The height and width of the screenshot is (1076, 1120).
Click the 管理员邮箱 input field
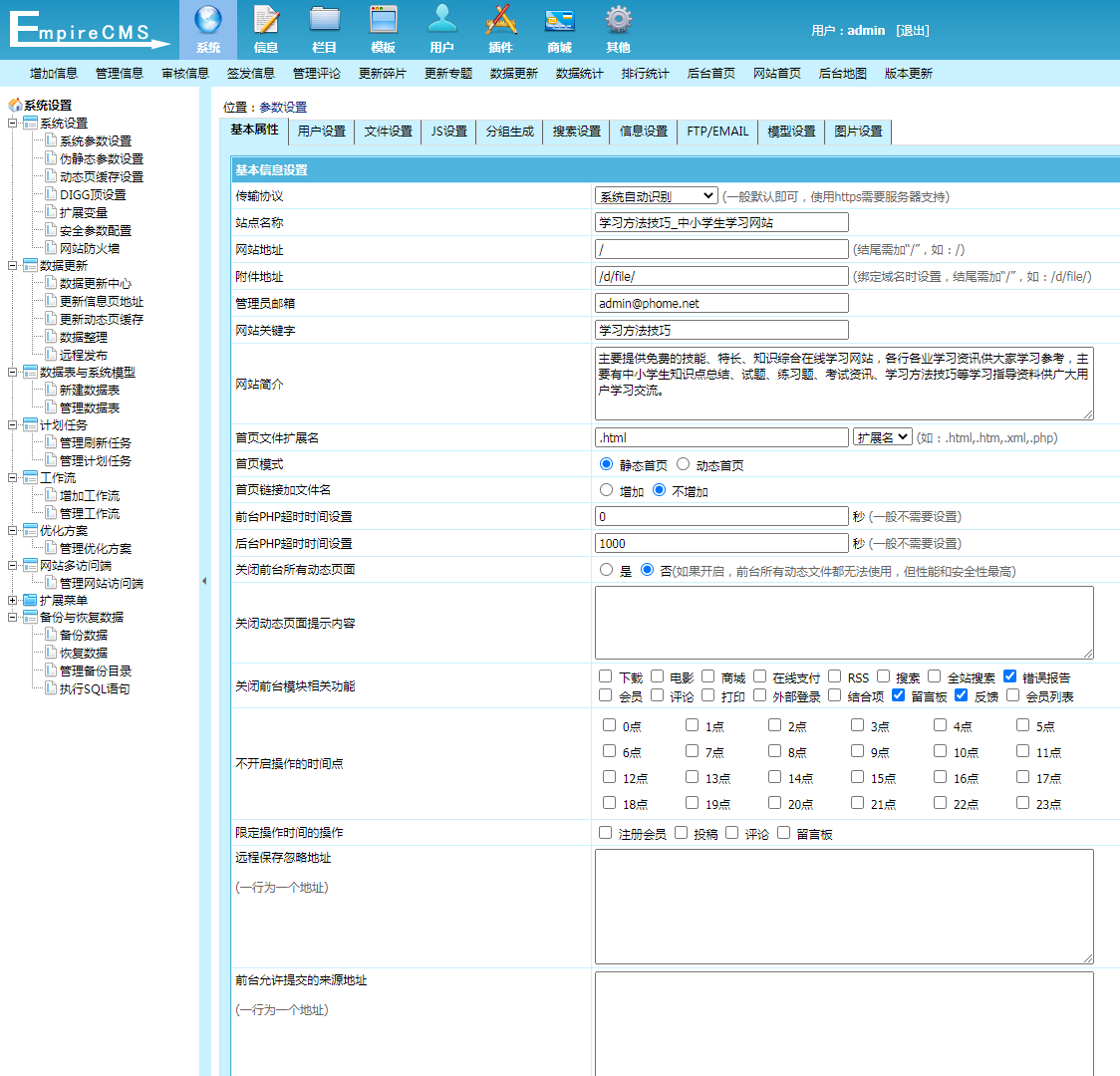(721, 303)
